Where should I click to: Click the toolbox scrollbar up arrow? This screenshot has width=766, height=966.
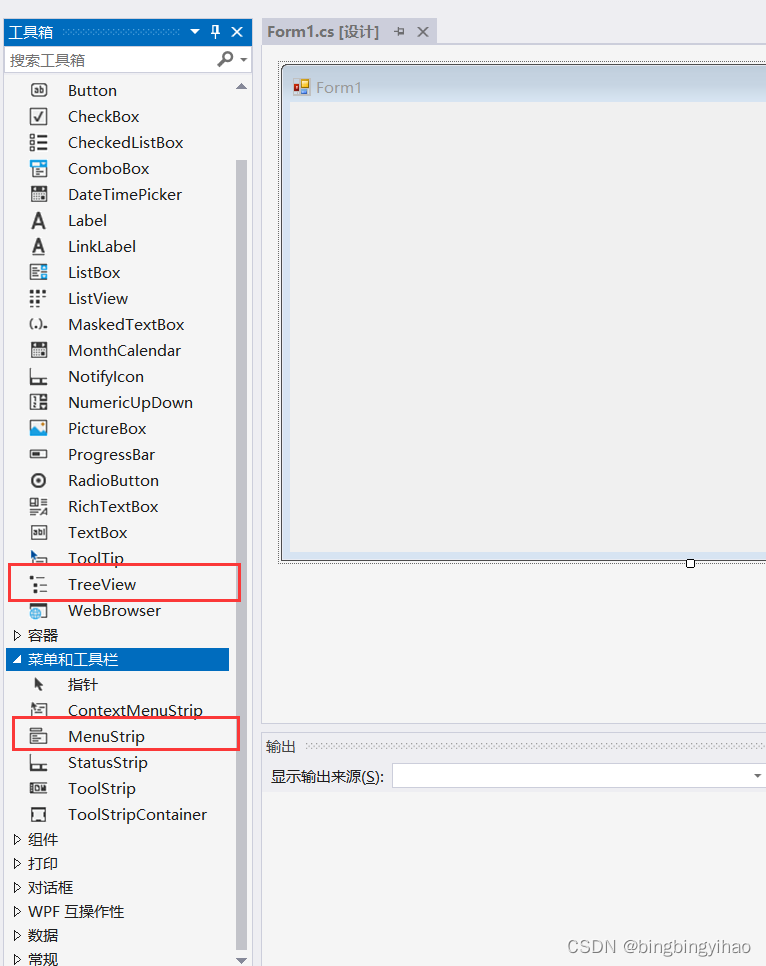pyautogui.click(x=242, y=87)
